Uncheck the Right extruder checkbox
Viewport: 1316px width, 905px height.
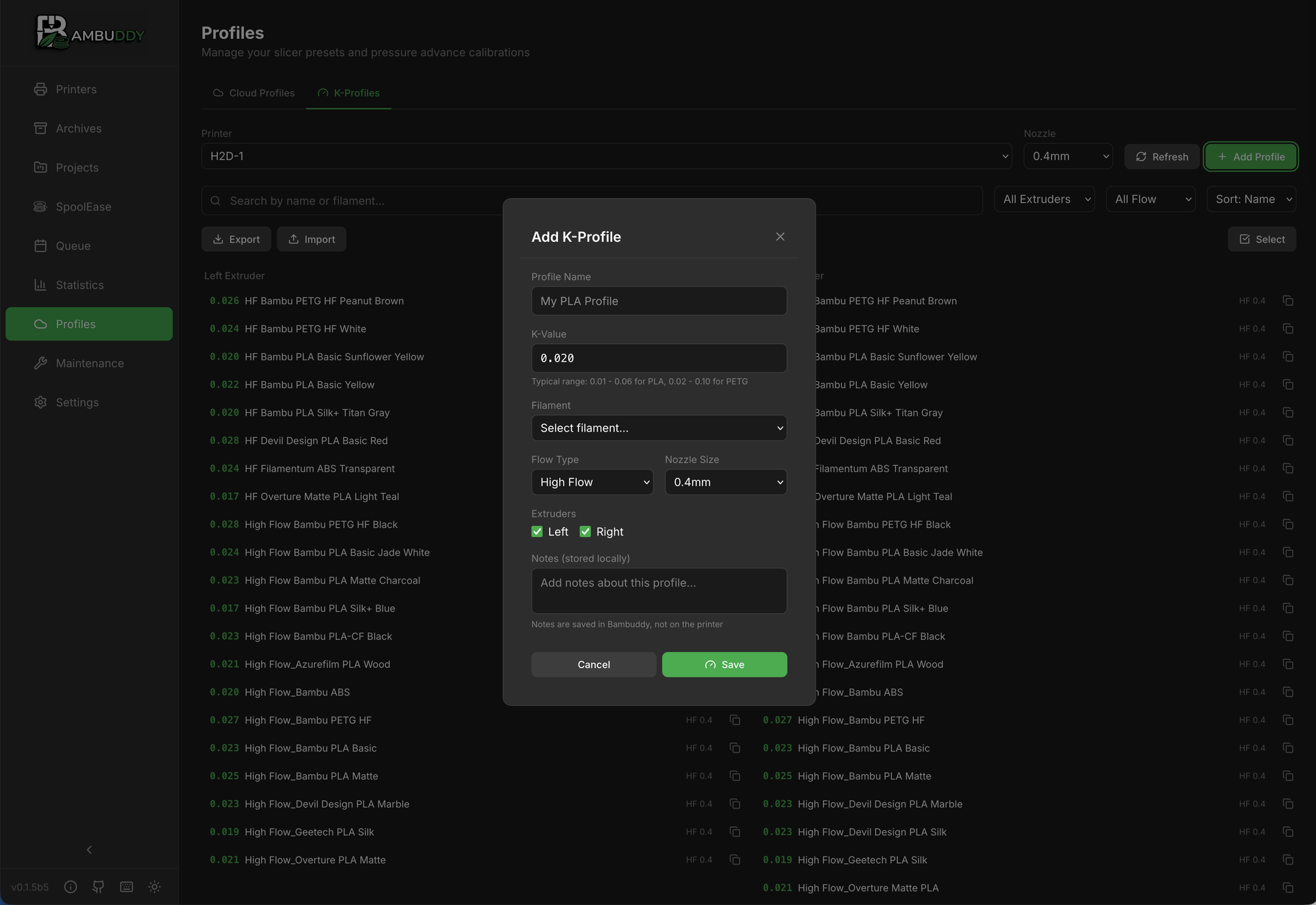(x=585, y=532)
